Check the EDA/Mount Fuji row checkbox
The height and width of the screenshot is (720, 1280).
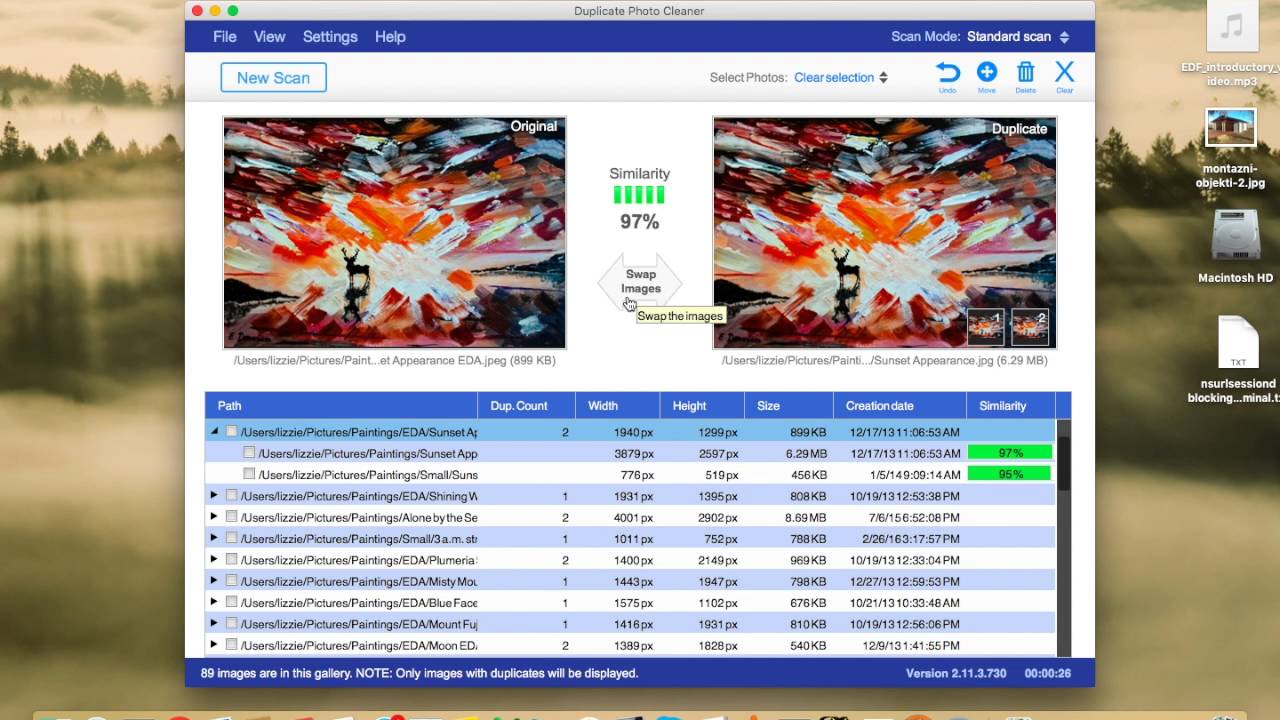[232, 624]
